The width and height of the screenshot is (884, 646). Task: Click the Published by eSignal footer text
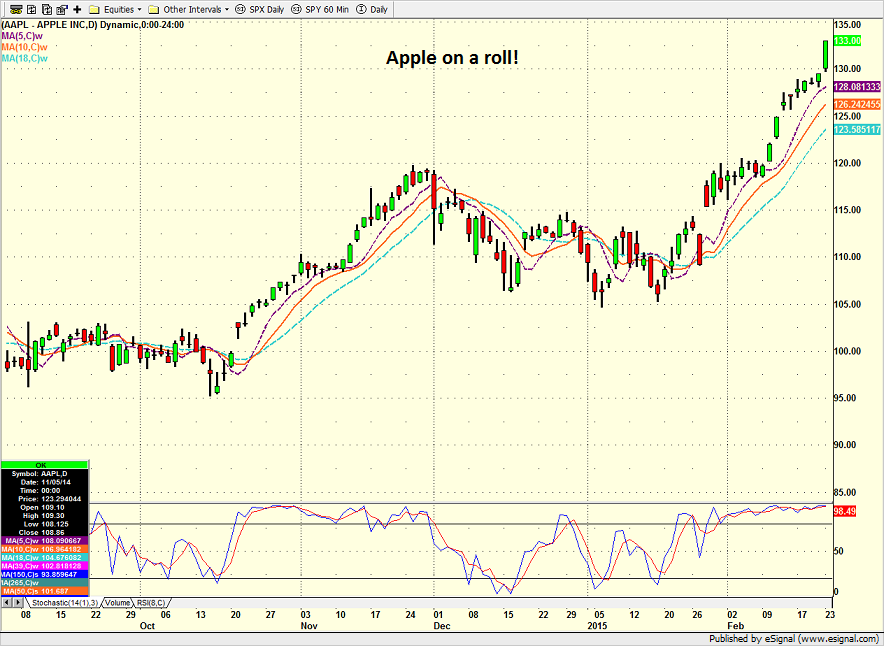coord(794,639)
